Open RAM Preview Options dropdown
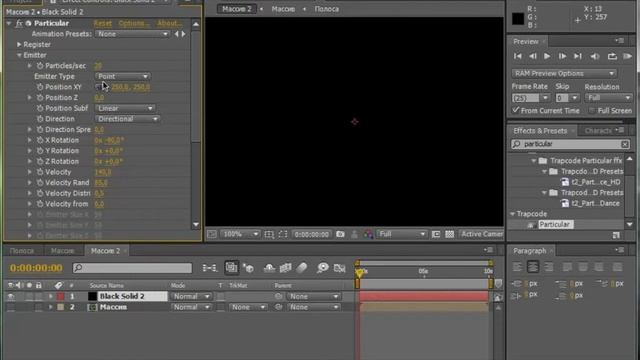The height and width of the screenshot is (360, 640). tap(564, 73)
